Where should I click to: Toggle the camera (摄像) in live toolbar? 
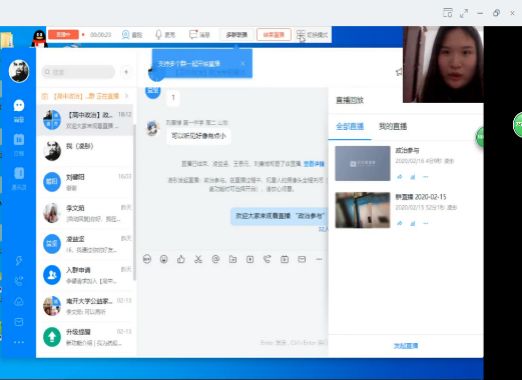132,35
